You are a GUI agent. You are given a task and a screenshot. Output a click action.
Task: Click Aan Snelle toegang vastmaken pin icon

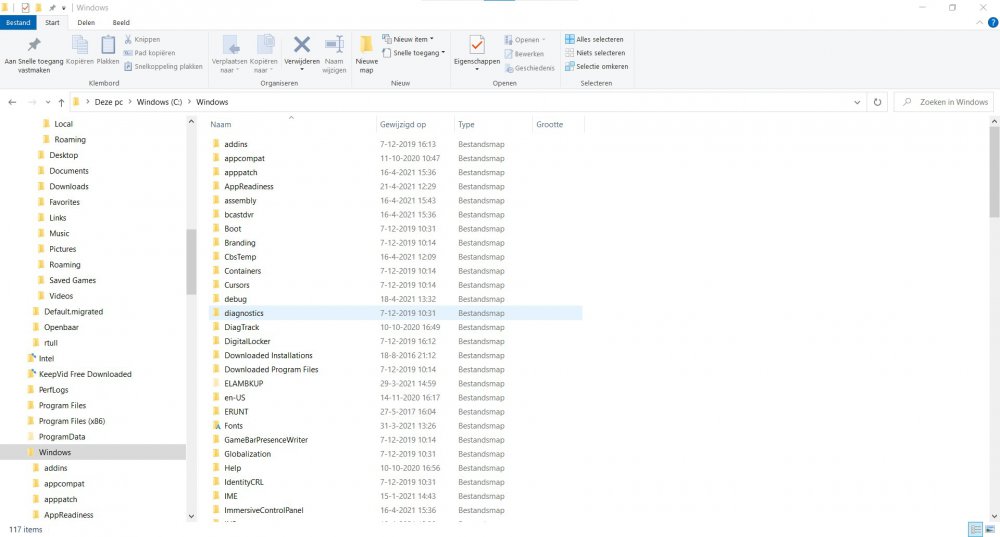pyautogui.click(x=34, y=46)
